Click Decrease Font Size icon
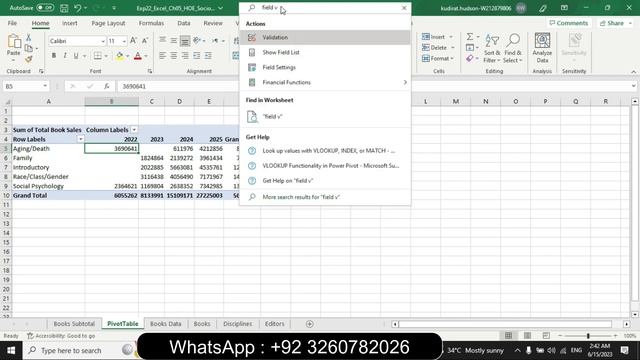Image resolution: width=640 pixels, height=360 pixels. tap(145, 41)
